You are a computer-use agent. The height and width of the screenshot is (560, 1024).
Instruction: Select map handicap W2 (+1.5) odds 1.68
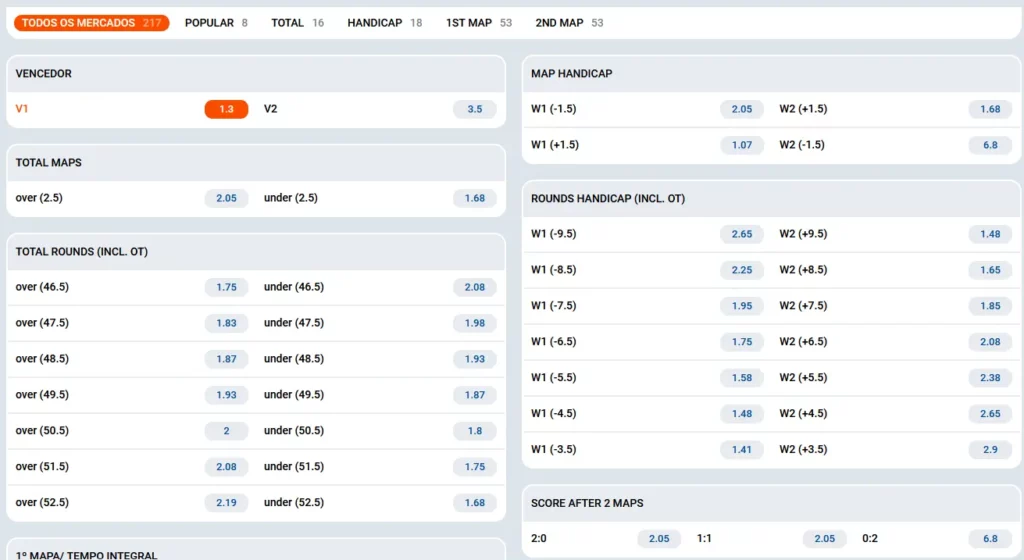(990, 109)
